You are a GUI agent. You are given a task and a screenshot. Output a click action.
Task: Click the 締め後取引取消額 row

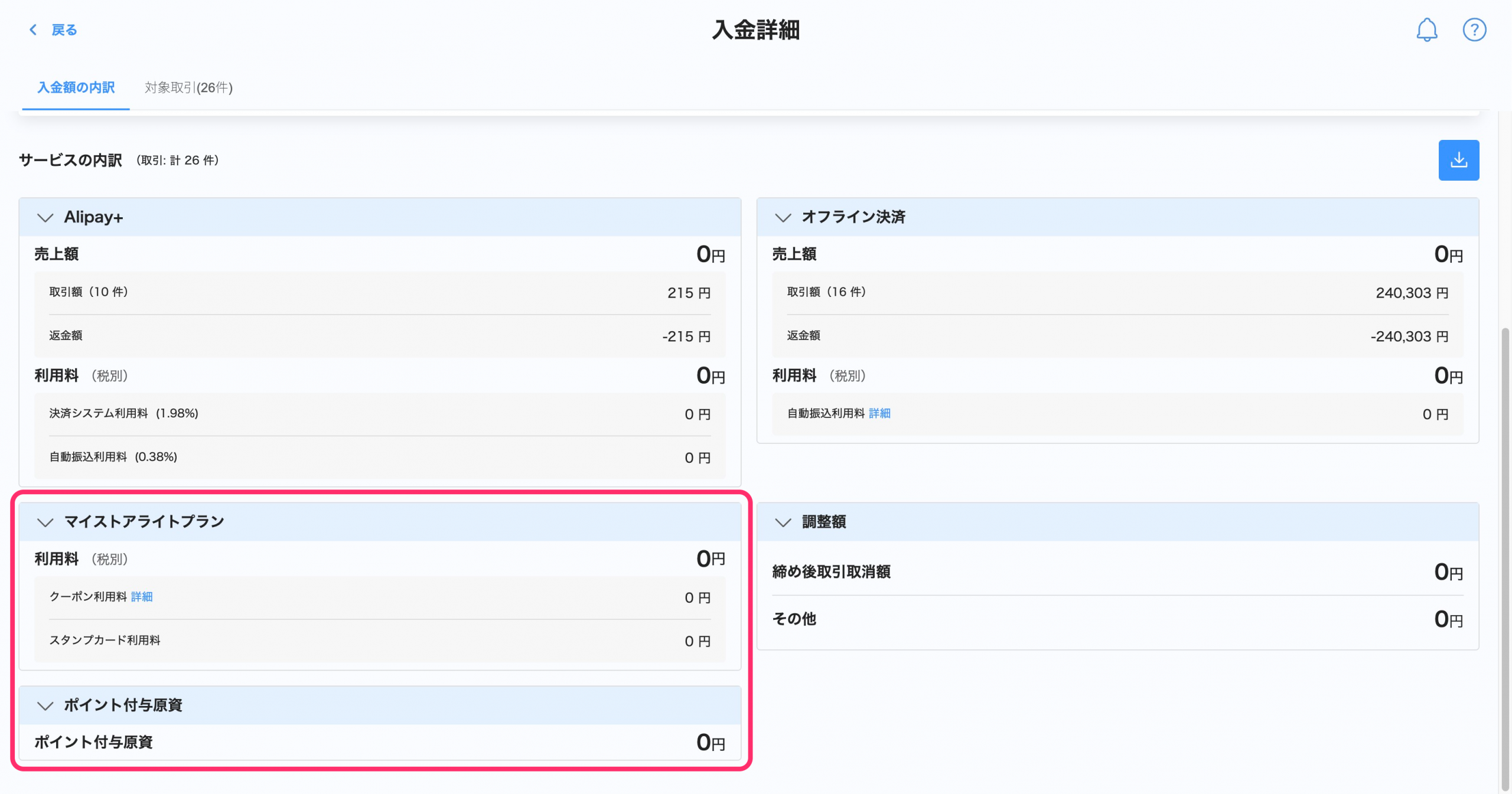1117,571
